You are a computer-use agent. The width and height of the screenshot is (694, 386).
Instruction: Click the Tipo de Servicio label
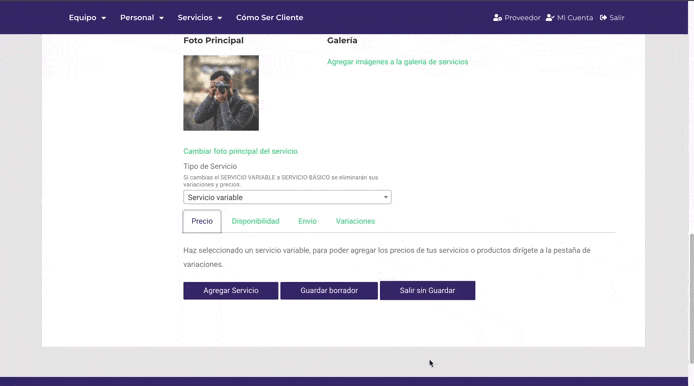210,166
